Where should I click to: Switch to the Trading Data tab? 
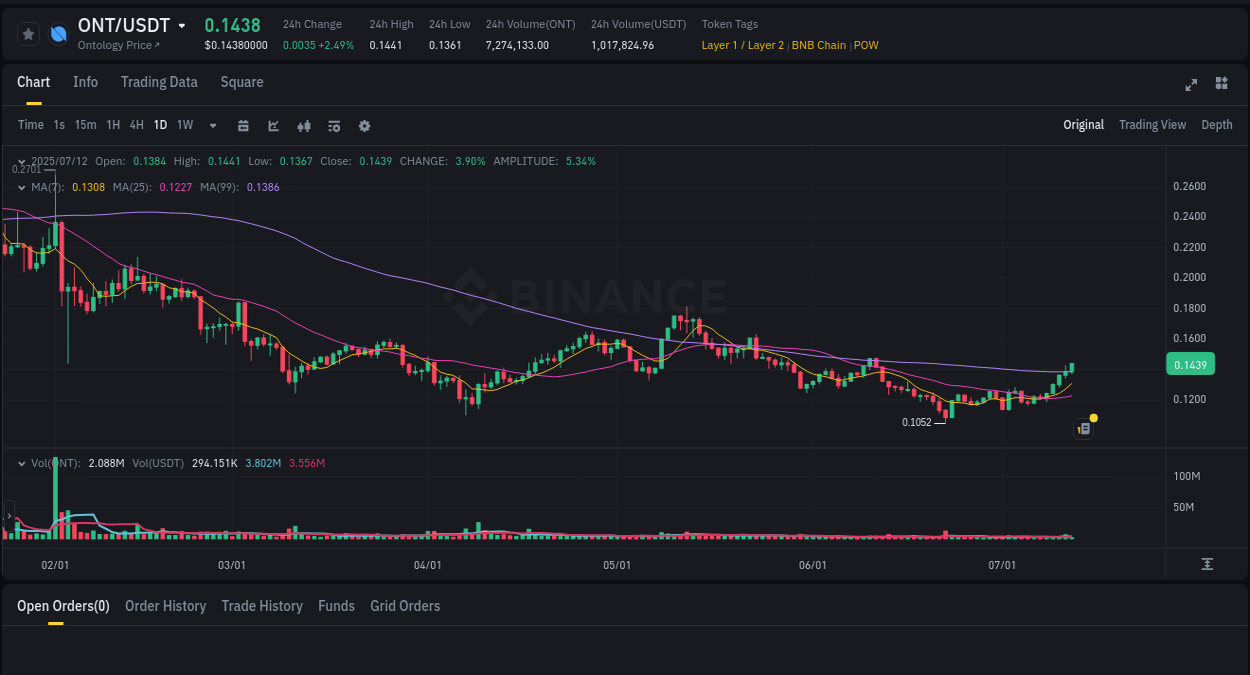point(159,82)
